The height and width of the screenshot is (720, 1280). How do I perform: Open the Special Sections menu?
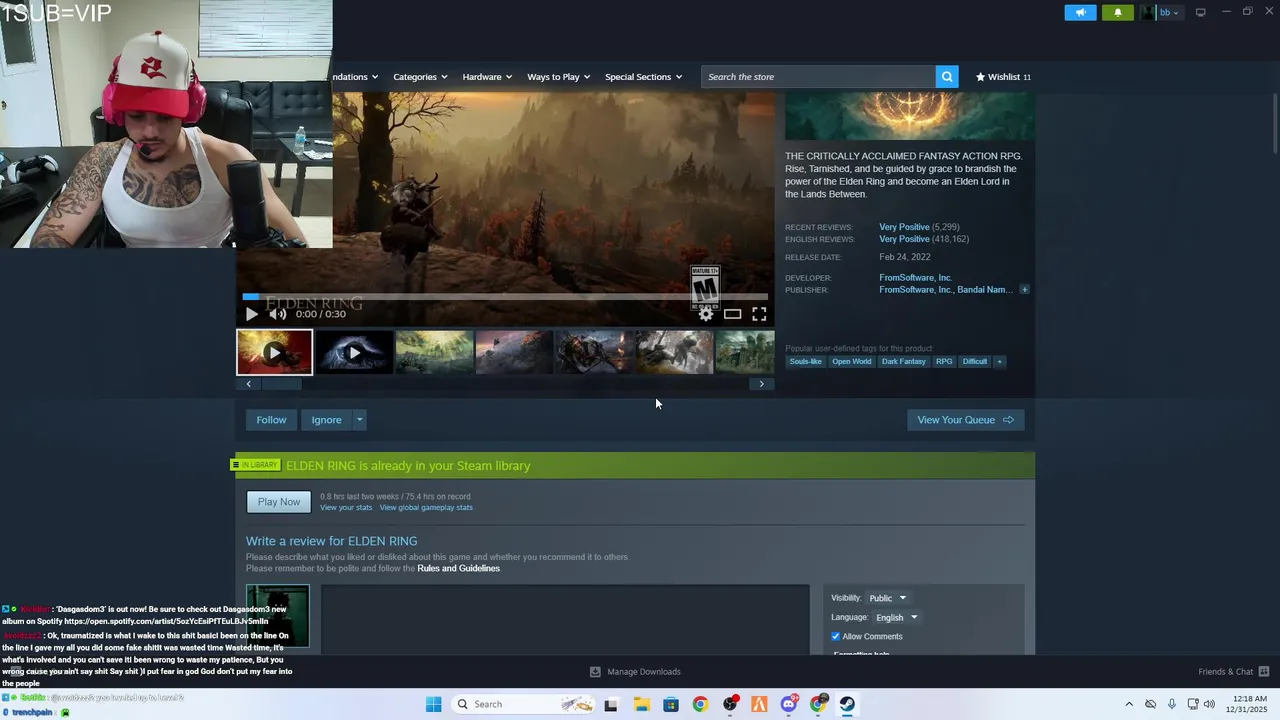point(643,77)
